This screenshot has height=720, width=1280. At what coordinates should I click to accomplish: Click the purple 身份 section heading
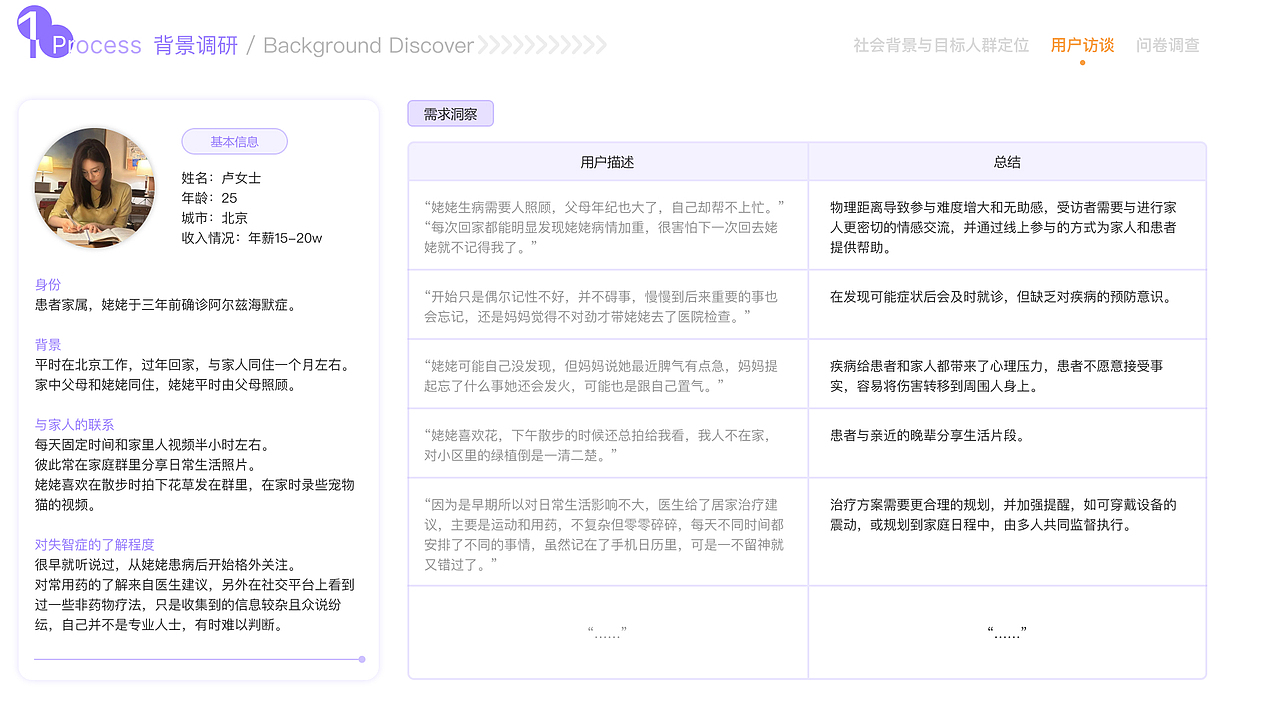click(x=47, y=284)
